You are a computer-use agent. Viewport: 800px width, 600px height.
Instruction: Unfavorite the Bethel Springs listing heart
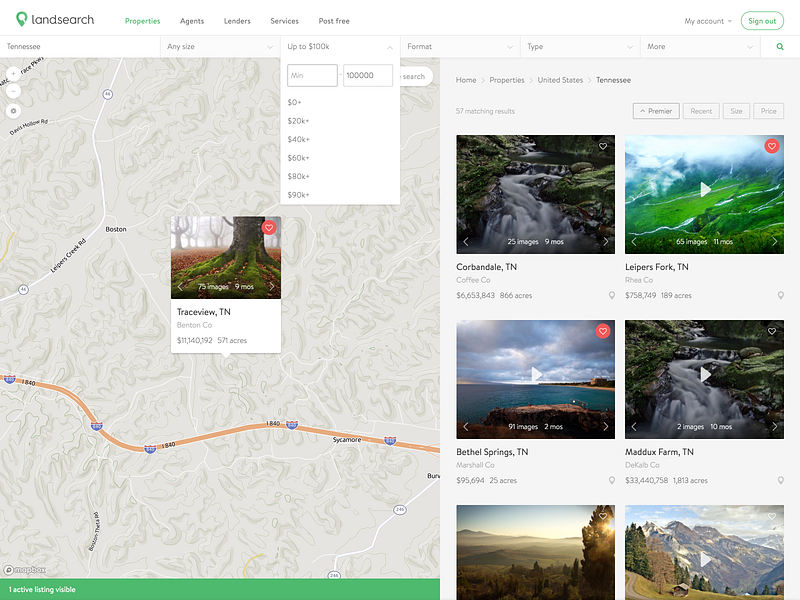pos(603,331)
